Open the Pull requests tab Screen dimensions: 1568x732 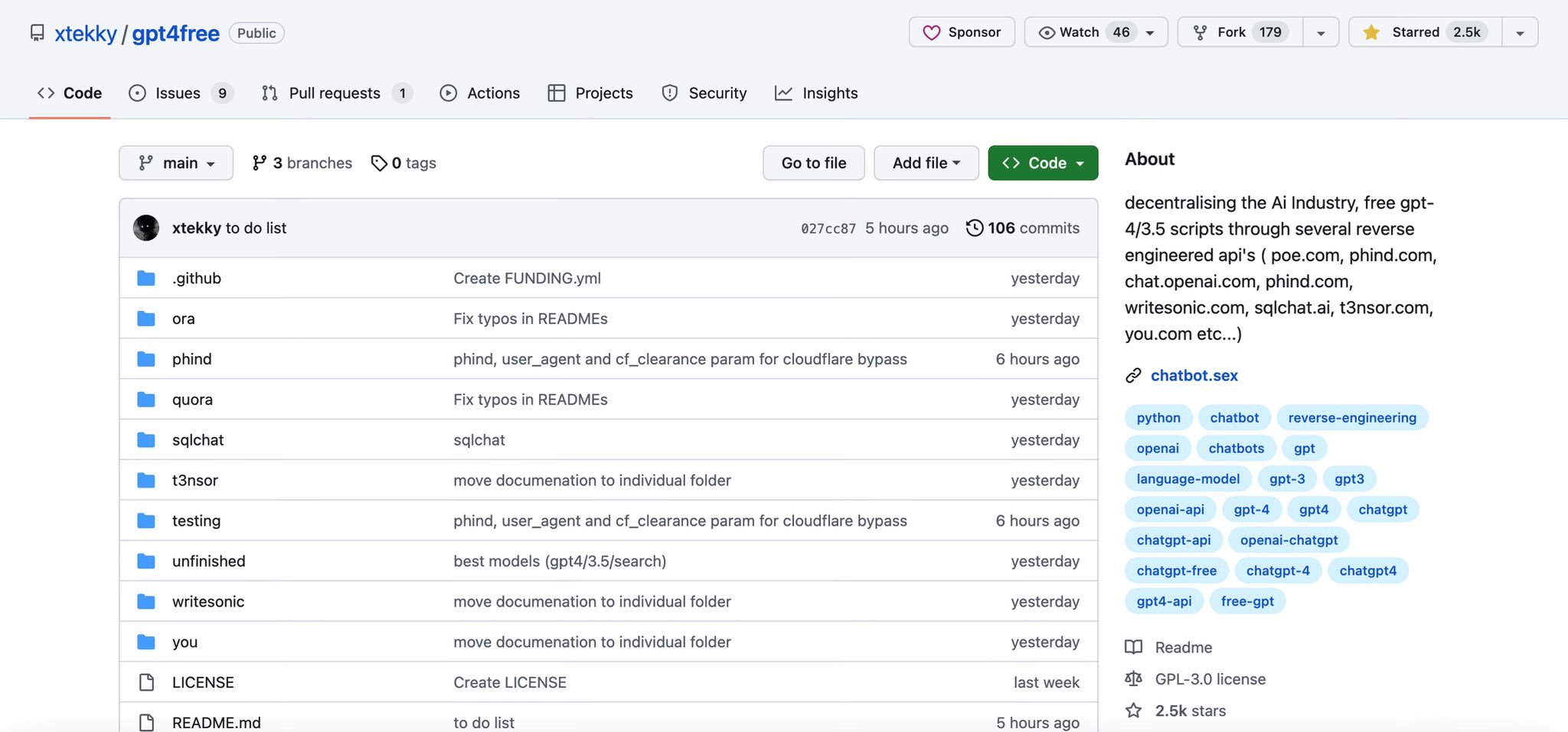coord(335,93)
